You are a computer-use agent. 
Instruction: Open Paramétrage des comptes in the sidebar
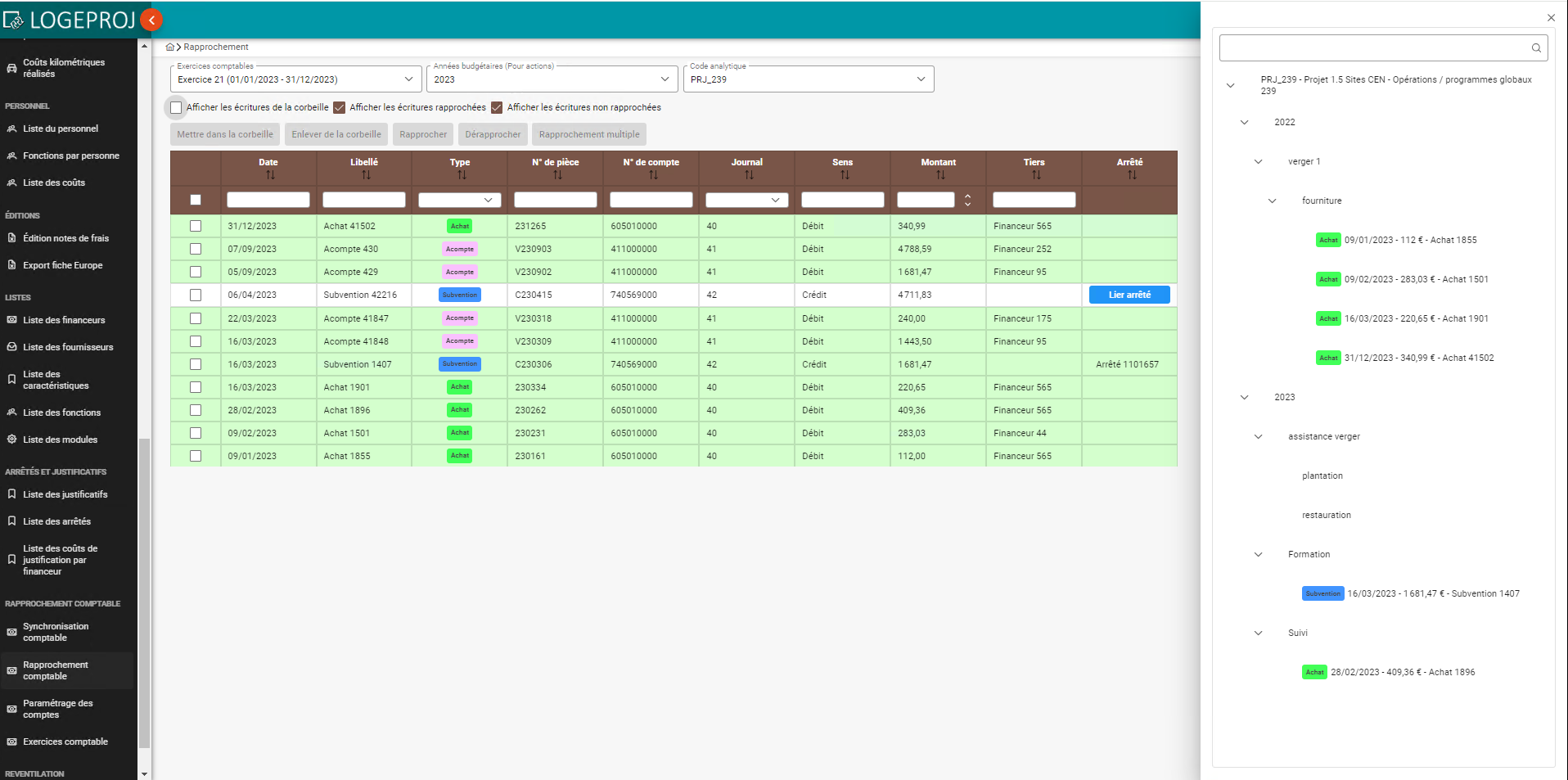click(x=57, y=709)
